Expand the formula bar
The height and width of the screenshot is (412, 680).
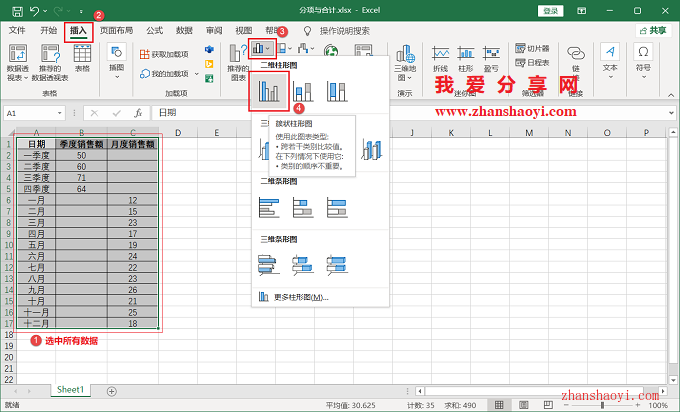pyautogui.click(x=671, y=113)
